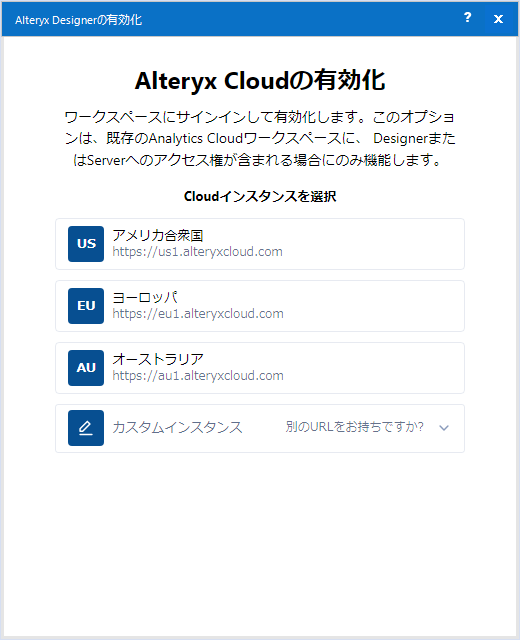Click the https://au1.alteryxcloud.com URL
This screenshot has height=640, width=520.
pos(198,376)
